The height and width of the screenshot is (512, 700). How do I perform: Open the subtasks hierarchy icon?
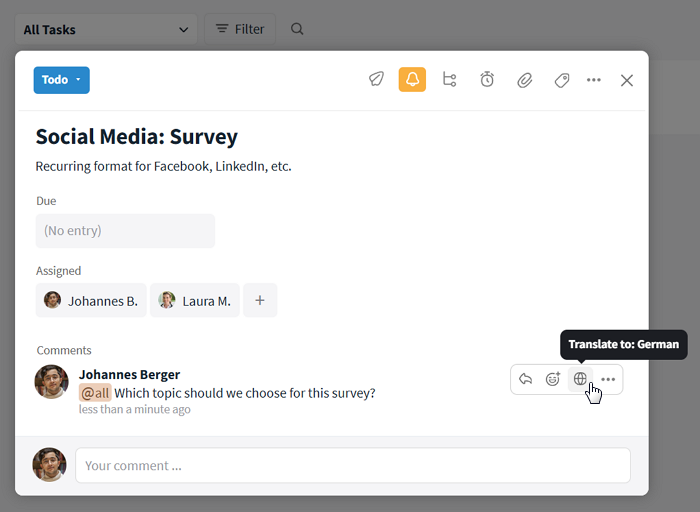(449, 80)
